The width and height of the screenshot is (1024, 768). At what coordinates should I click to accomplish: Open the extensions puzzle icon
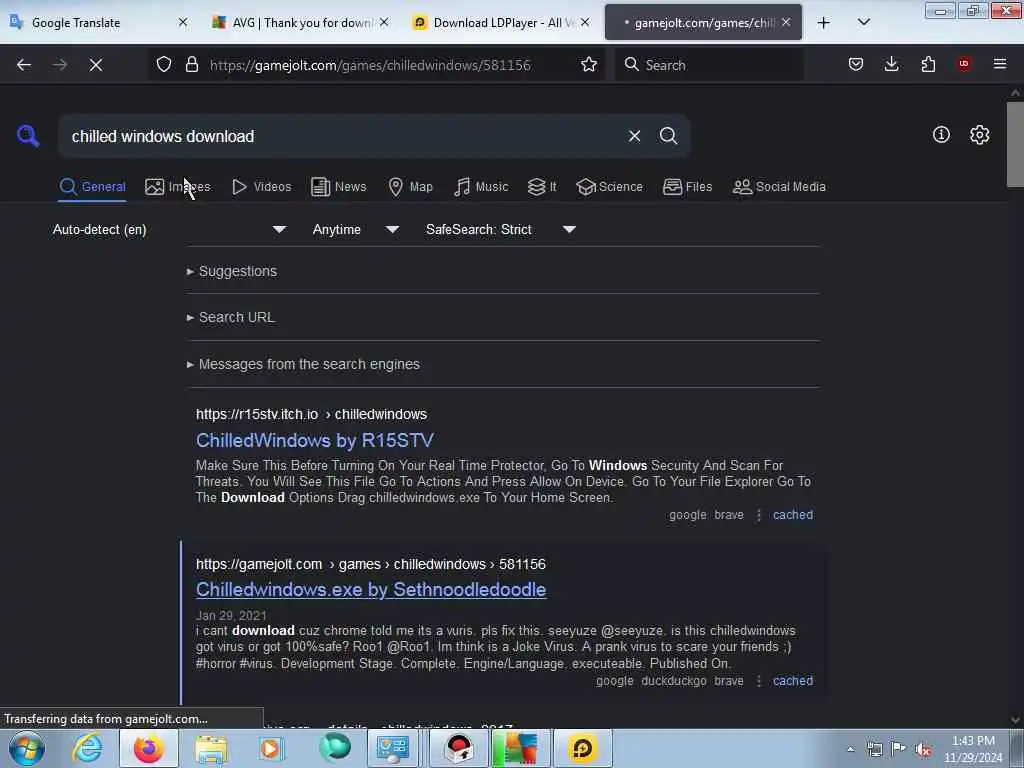pos(928,64)
